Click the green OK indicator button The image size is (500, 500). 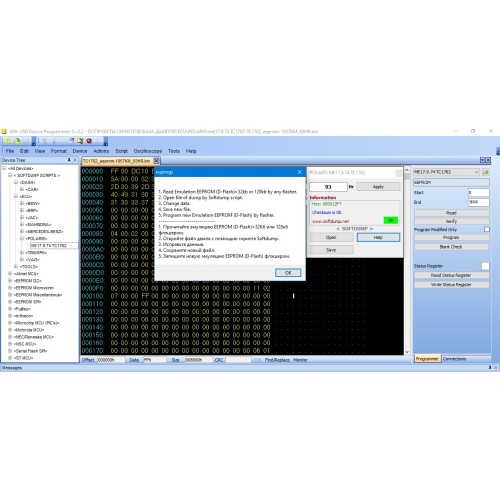click(391, 220)
